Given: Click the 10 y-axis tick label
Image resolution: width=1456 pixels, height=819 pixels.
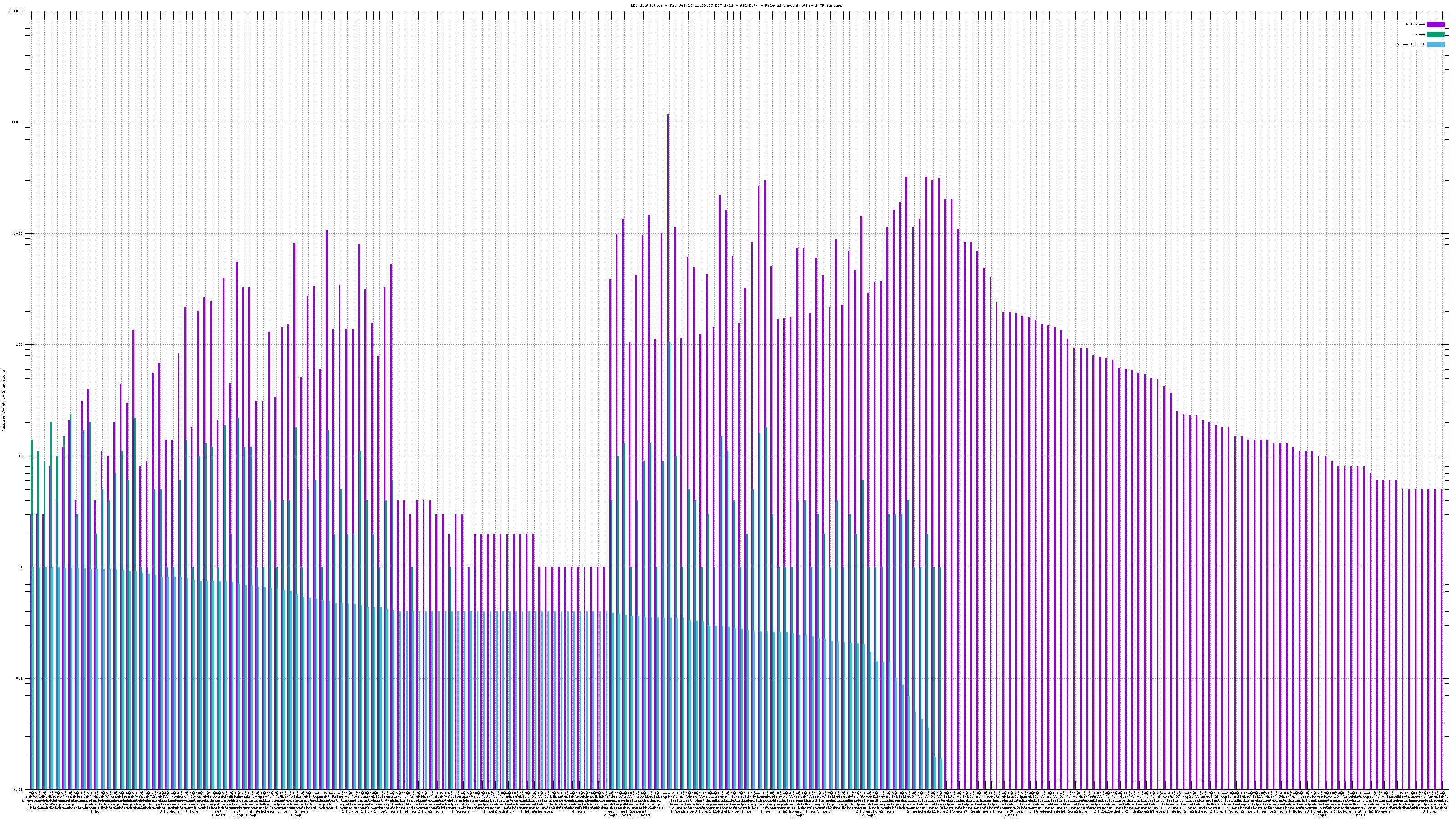Looking at the screenshot, I should (x=21, y=456).
